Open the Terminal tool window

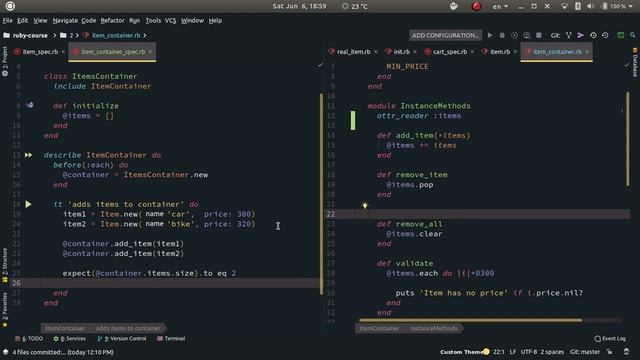[171, 338]
